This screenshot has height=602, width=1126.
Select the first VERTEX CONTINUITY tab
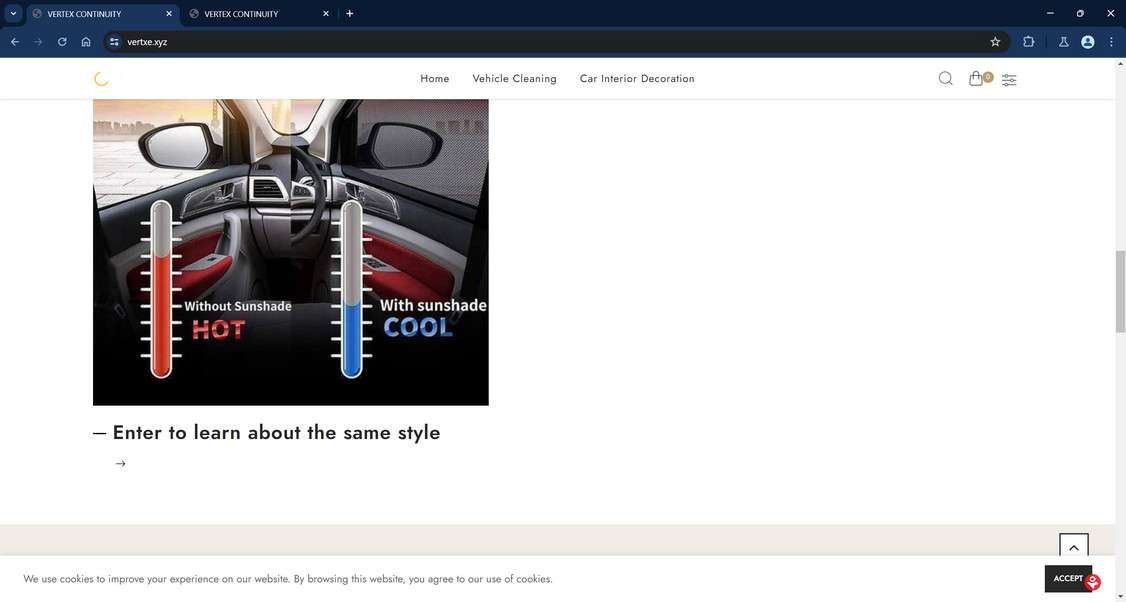click(103, 14)
